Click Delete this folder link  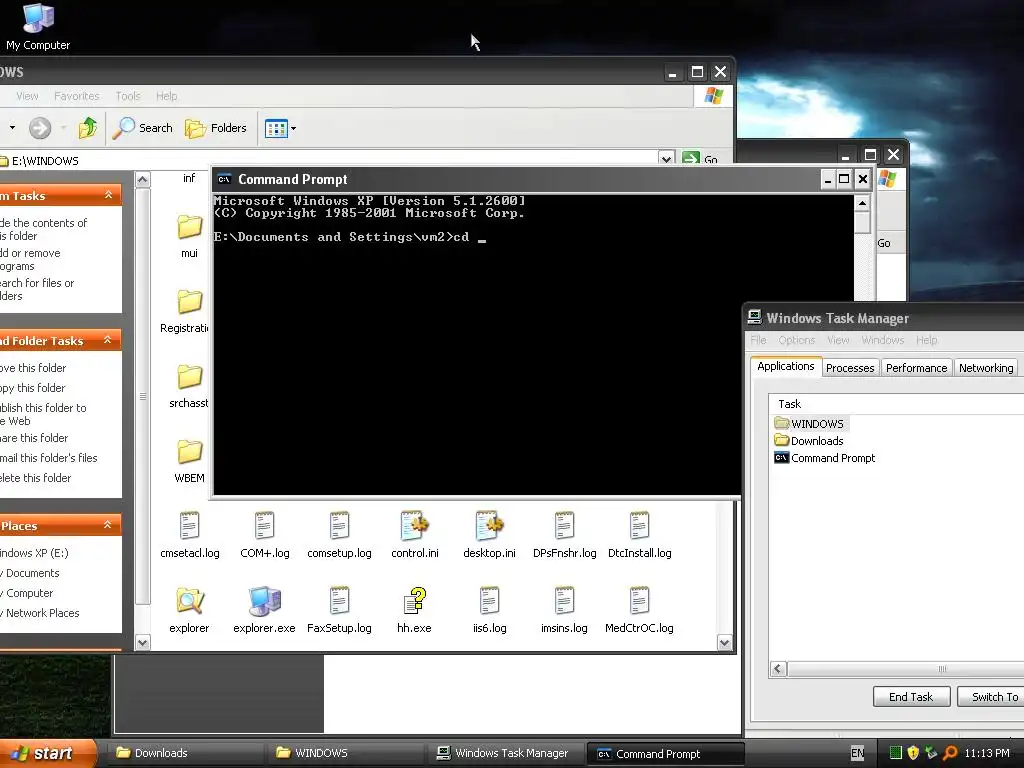pos(35,478)
